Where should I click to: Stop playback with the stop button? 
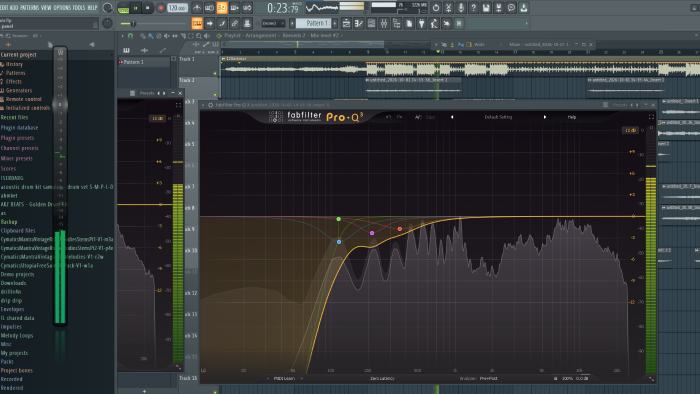(148, 8)
